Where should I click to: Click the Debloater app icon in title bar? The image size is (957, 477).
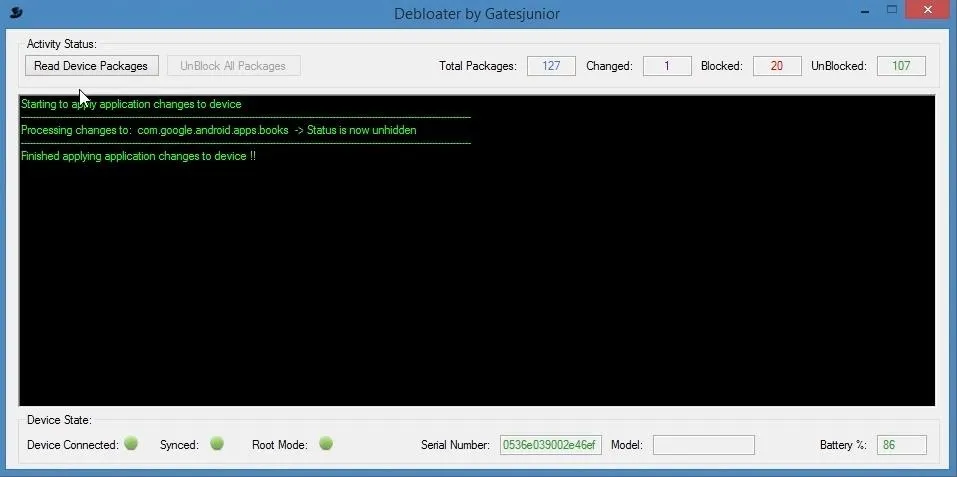tap(16, 12)
